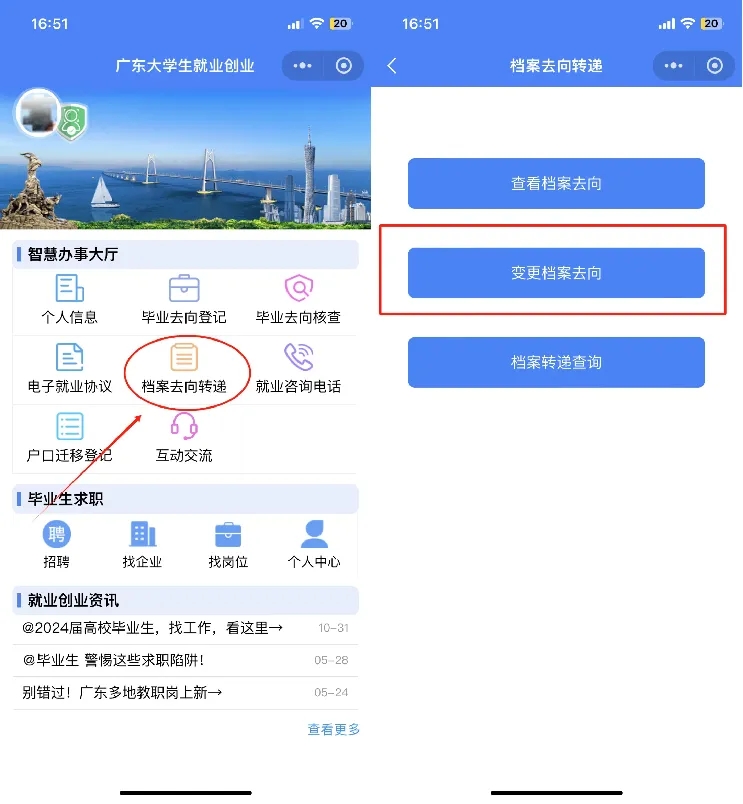Open the 2024届高校毕业生 news item

point(186,628)
